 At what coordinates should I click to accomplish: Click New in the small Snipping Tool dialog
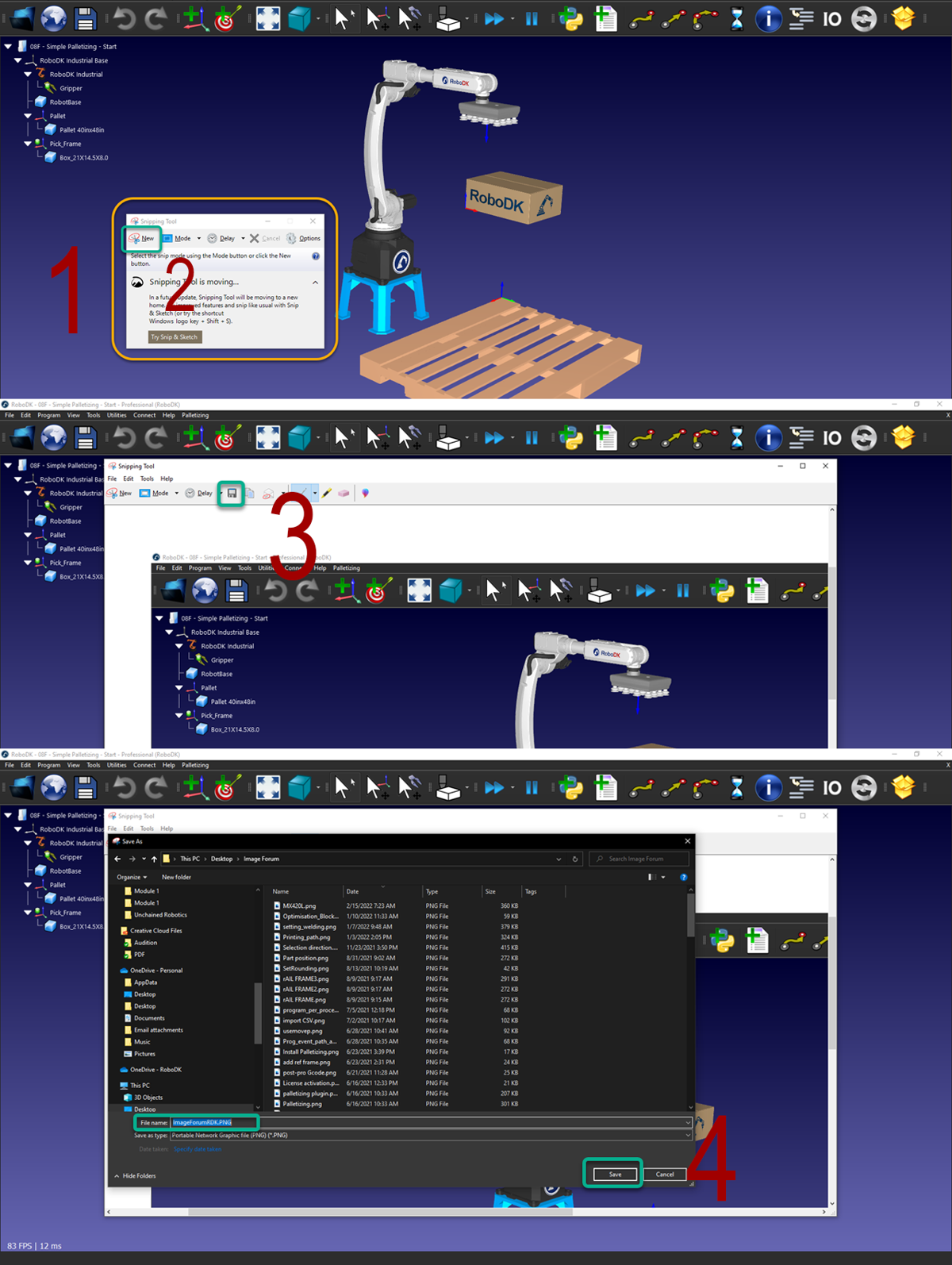pyautogui.click(x=141, y=238)
